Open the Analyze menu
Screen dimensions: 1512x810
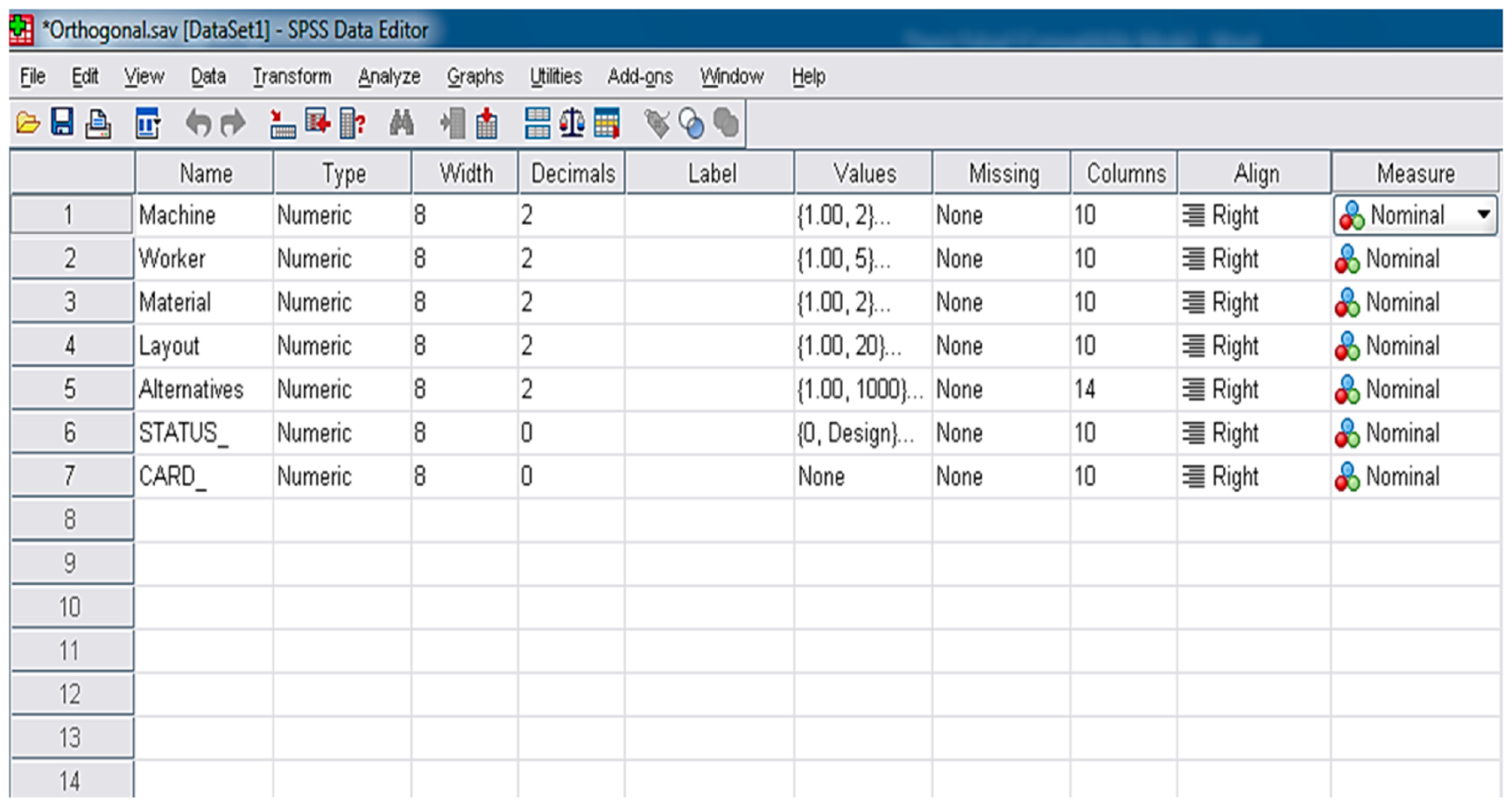[389, 77]
